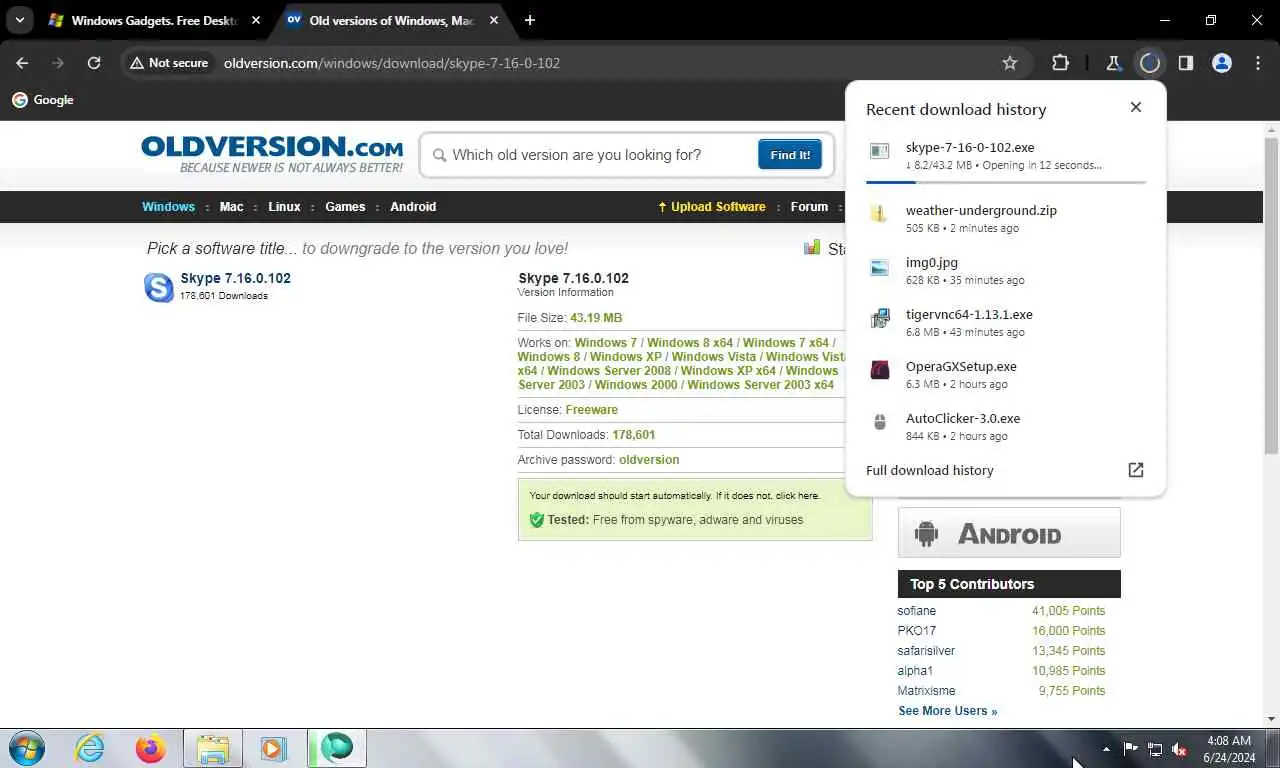The image size is (1280, 768).
Task: Open OperaGXSetup.exe download entry
Action: (1005, 374)
